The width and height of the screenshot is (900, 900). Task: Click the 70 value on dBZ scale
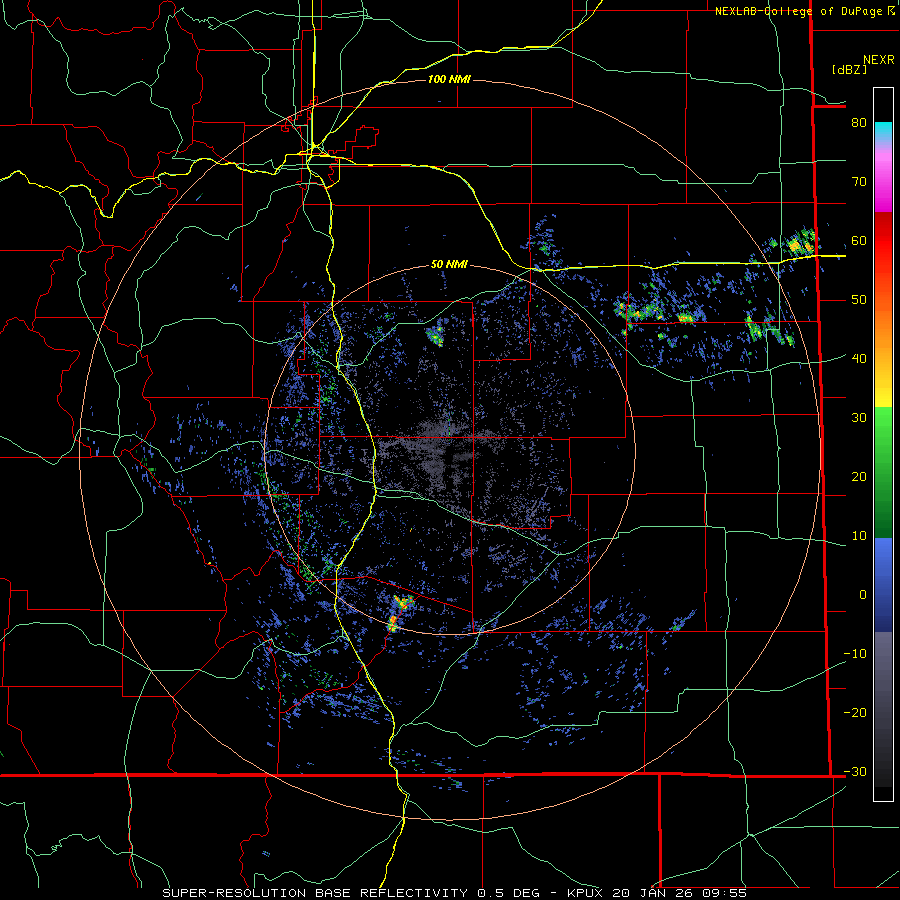point(859,182)
